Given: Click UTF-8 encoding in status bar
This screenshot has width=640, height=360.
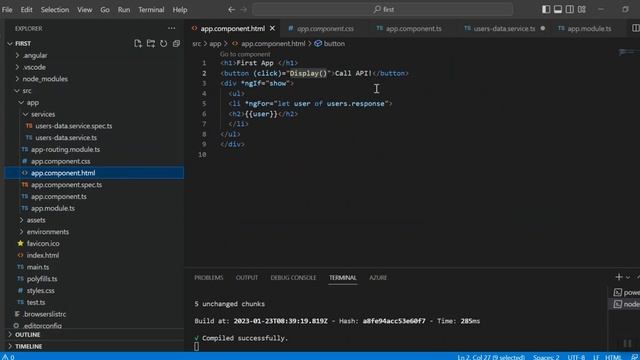Looking at the screenshot, I should tap(576, 357).
